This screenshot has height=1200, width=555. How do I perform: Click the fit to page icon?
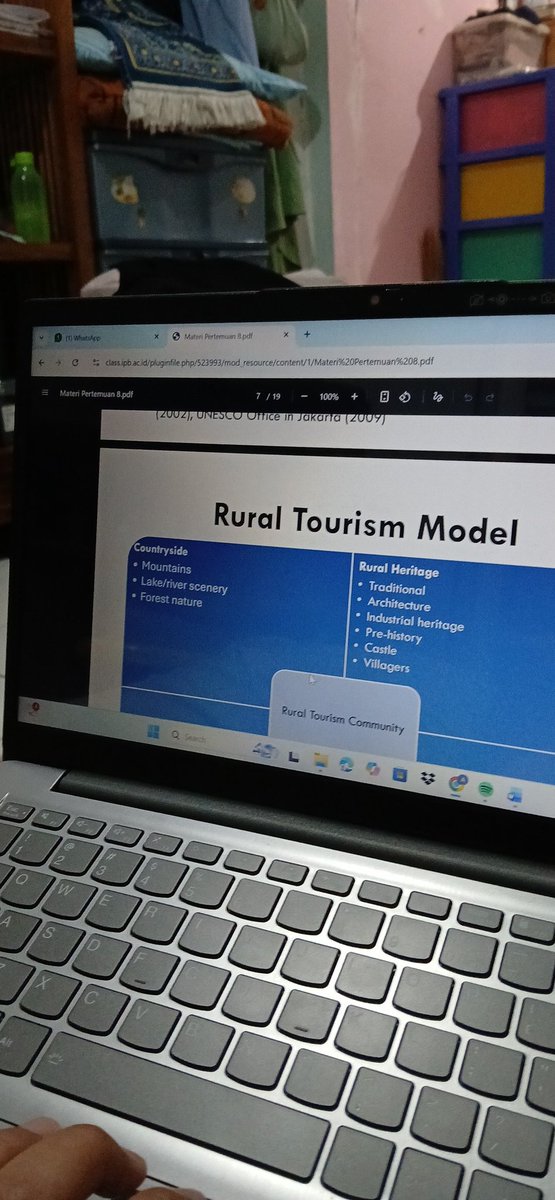coord(384,397)
